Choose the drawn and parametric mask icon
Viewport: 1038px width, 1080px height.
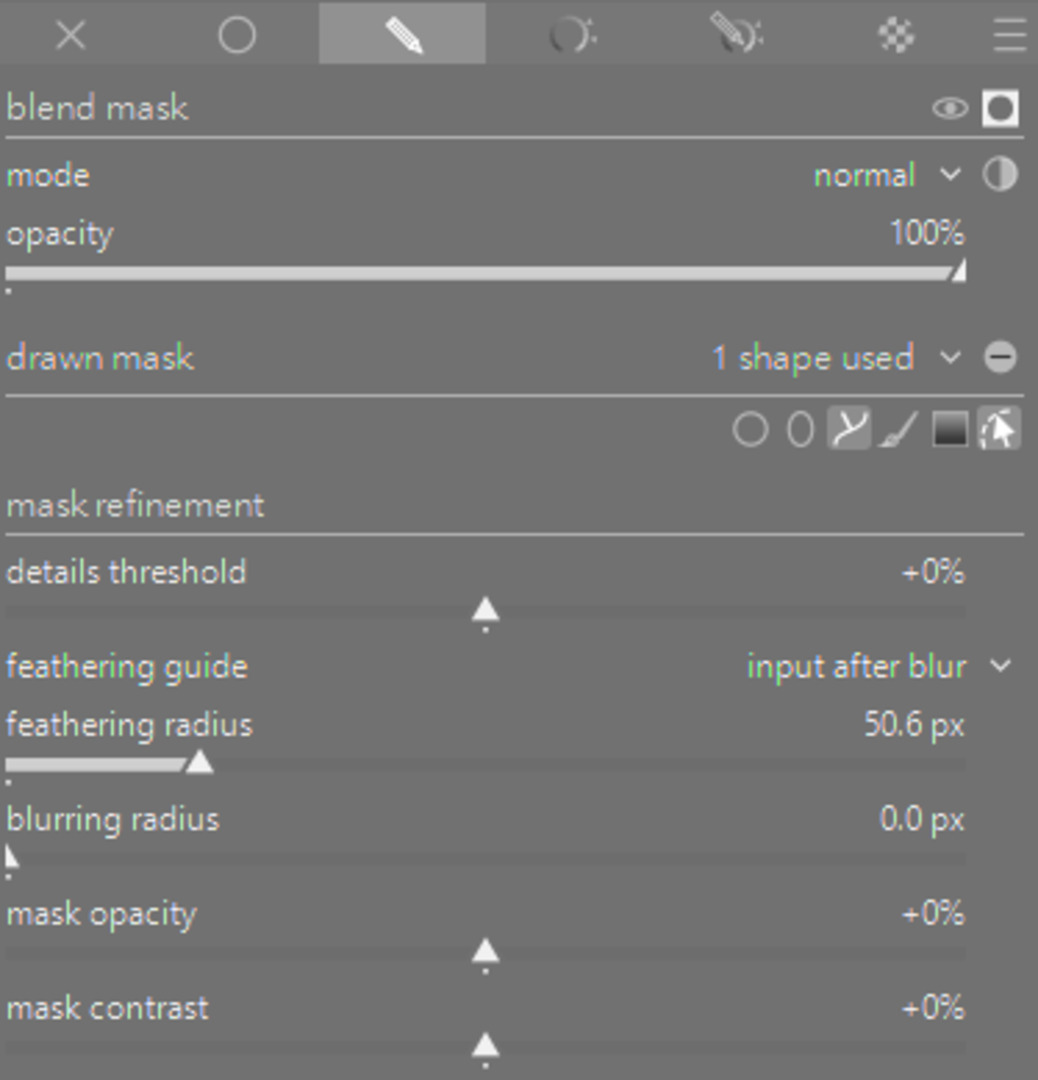(737, 36)
